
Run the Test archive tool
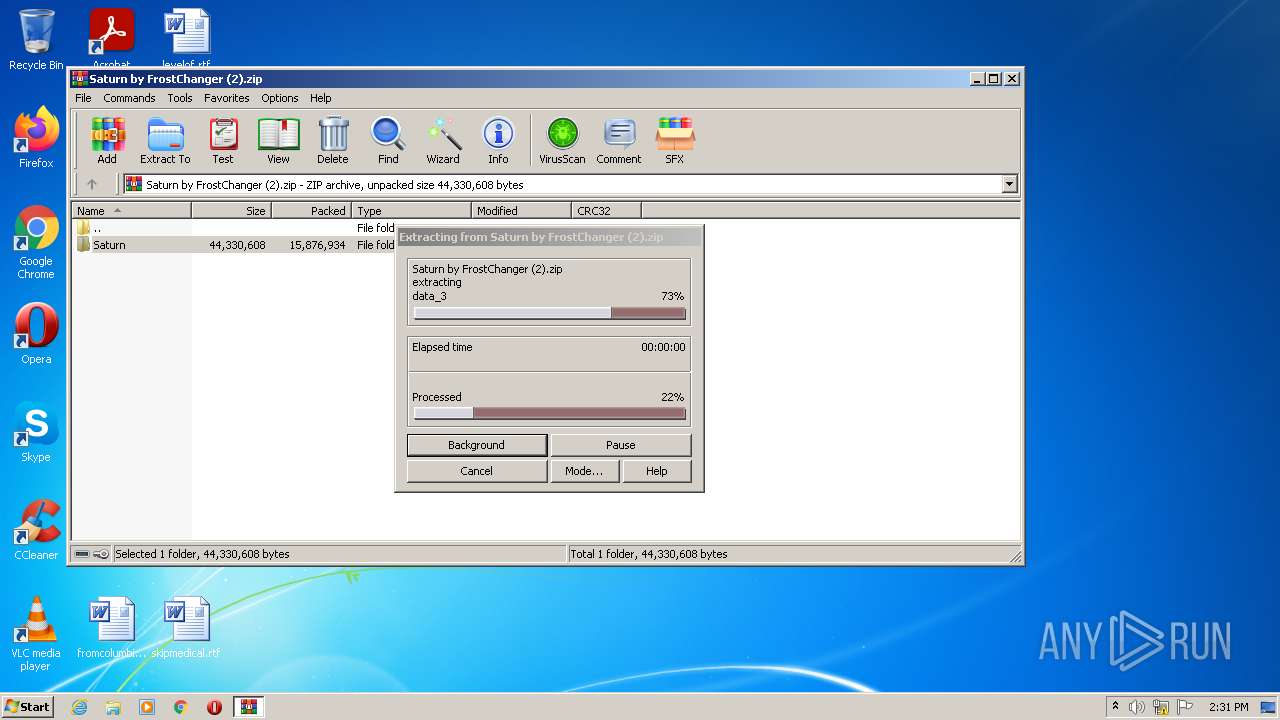click(x=223, y=140)
